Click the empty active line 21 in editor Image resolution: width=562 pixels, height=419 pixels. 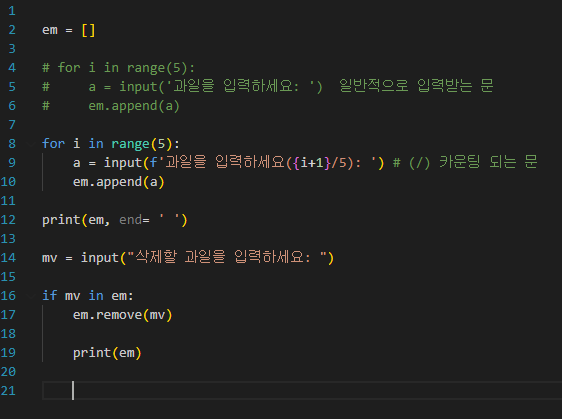click(x=302, y=391)
